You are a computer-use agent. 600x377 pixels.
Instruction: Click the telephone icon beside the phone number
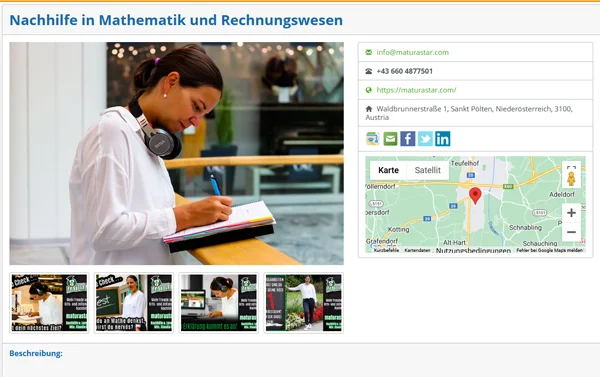coord(368,71)
